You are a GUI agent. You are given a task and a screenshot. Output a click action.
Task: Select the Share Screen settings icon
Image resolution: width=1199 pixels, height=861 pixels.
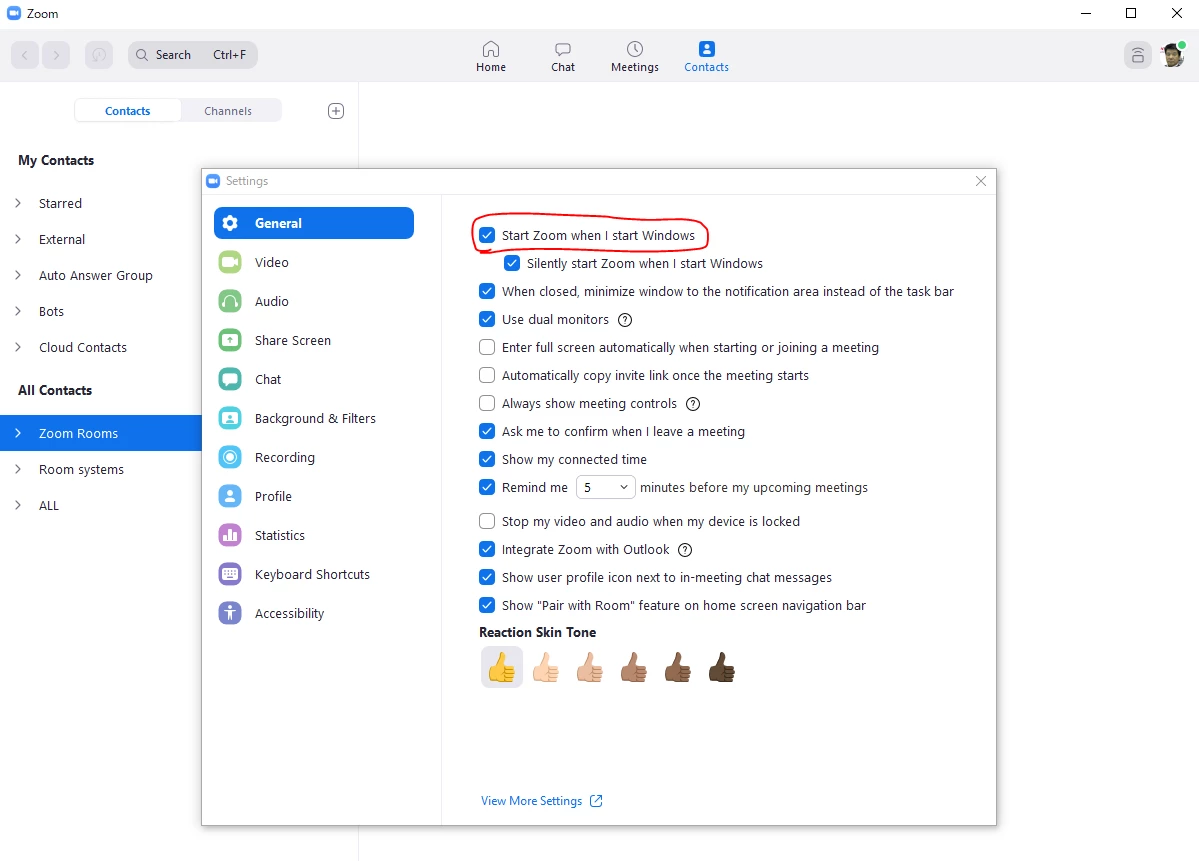pos(230,340)
